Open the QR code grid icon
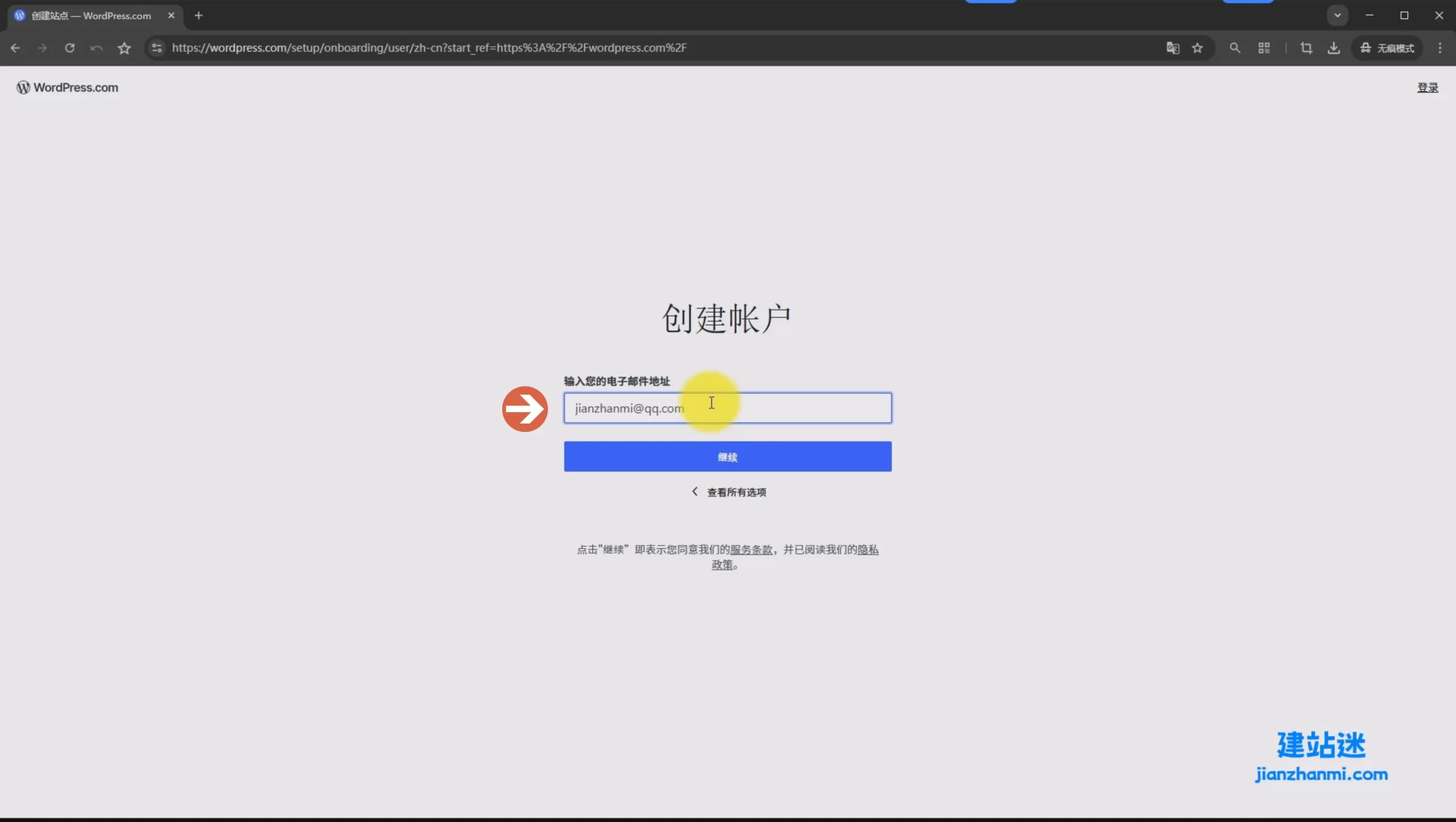 1264,48
